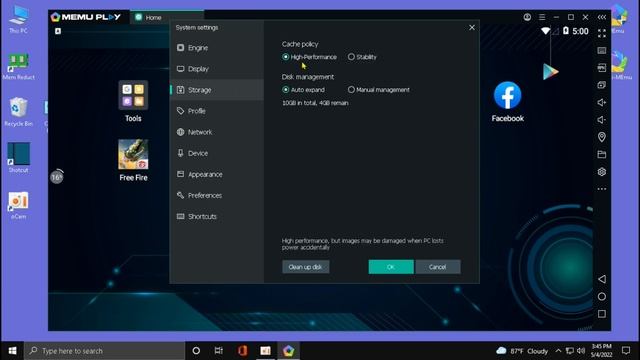This screenshot has height=360, width=640.
Task: Click the taskbar search box
Action: tap(104, 351)
